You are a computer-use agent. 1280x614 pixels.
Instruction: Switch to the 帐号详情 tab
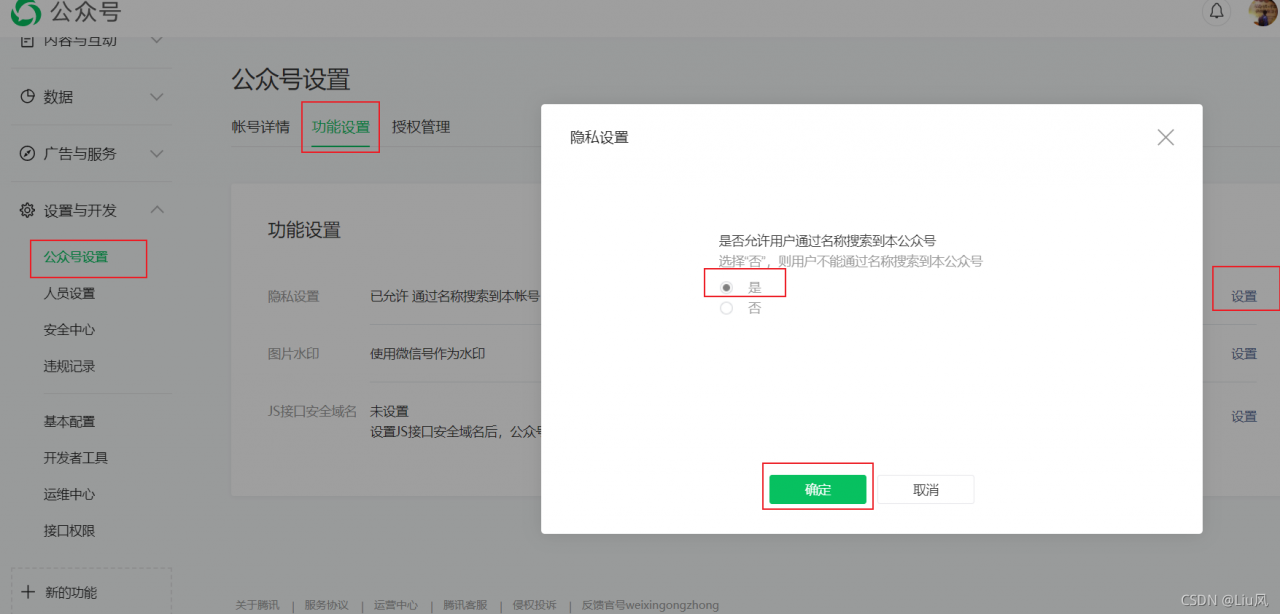click(261, 127)
